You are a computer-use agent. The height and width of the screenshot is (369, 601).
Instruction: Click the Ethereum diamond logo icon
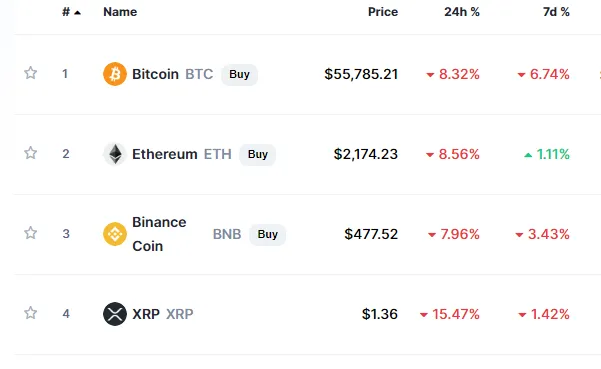coord(115,154)
